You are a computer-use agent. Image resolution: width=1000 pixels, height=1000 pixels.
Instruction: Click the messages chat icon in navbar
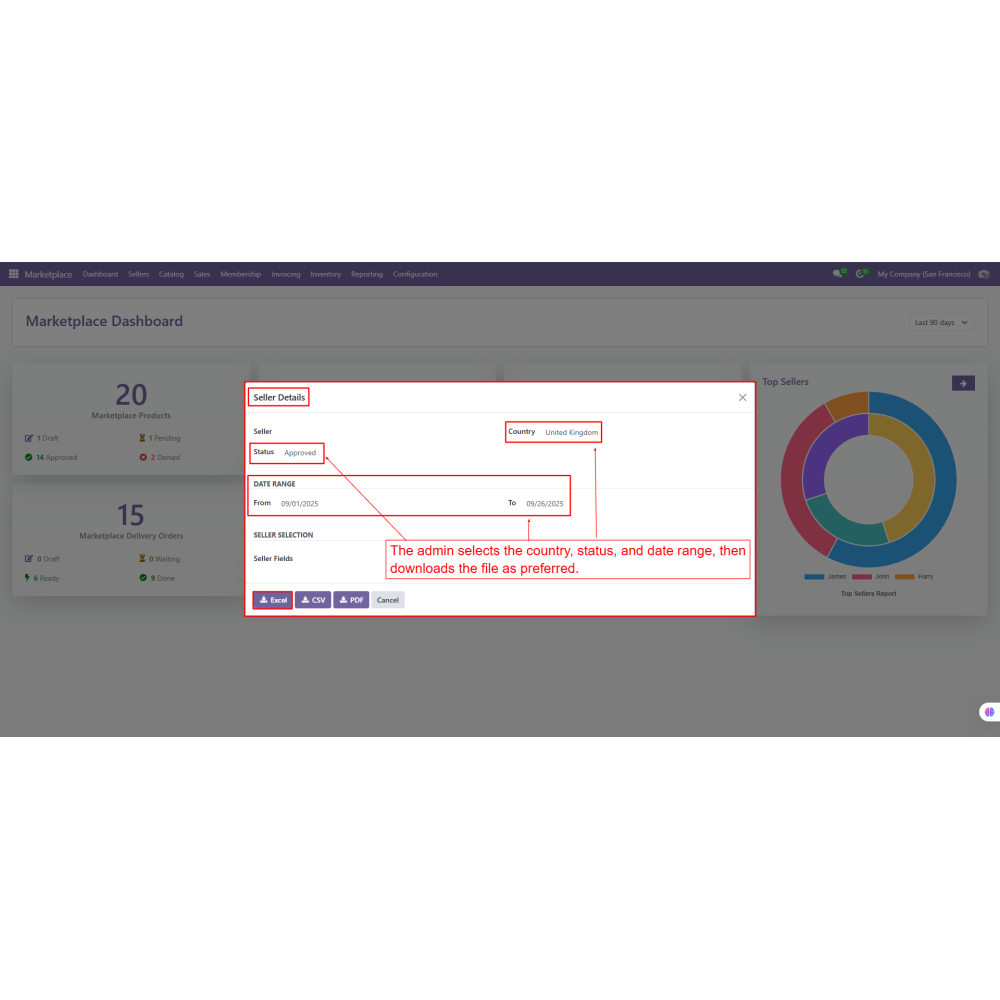[x=838, y=274]
